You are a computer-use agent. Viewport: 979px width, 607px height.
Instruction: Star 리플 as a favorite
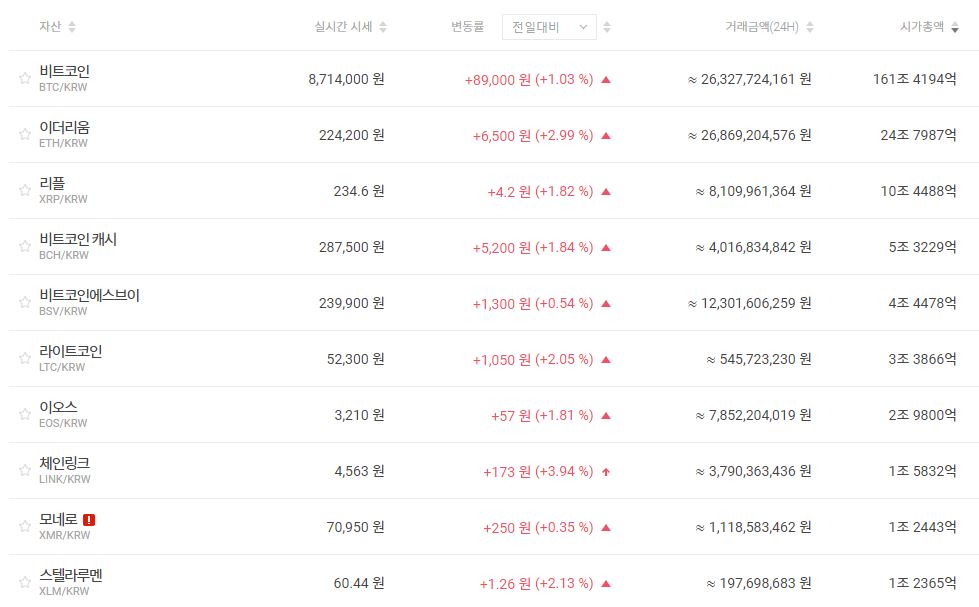tap(25, 190)
